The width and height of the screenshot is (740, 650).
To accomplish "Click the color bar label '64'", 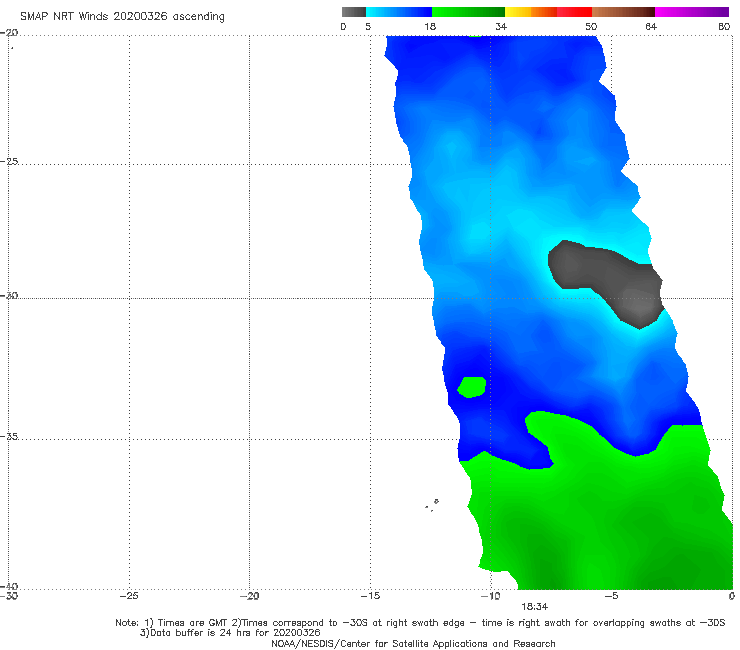I will tap(651, 26).
